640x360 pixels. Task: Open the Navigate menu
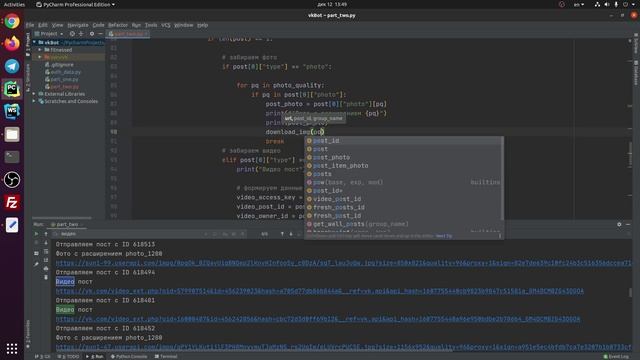click(x=78, y=25)
